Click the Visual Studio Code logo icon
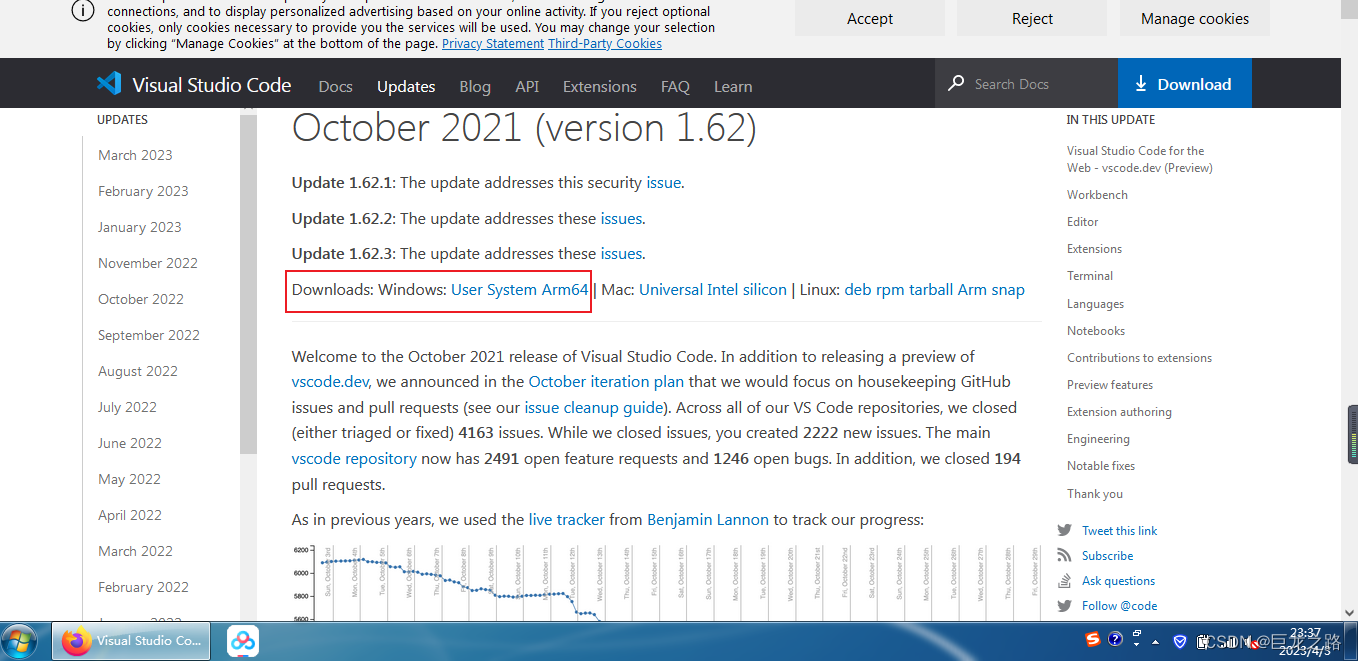1358x661 pixels. coord(109,83)
